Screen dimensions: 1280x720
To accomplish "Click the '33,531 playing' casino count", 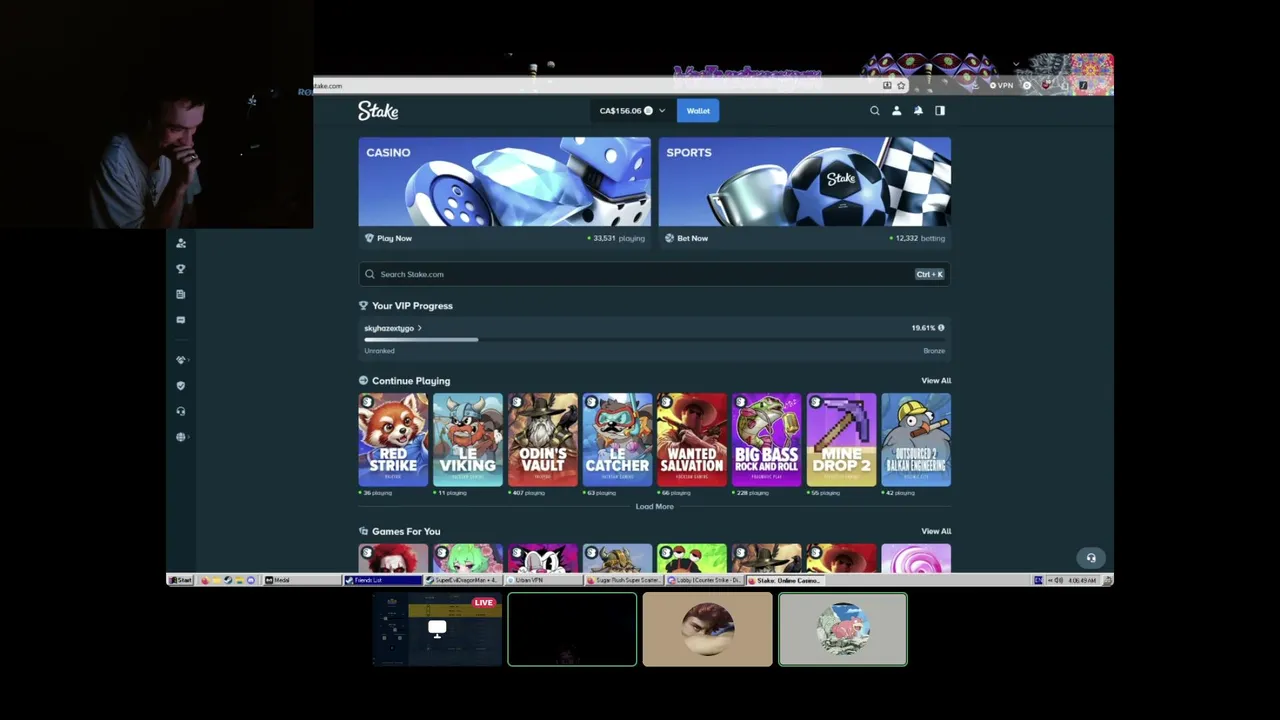I will coord(618,239).
